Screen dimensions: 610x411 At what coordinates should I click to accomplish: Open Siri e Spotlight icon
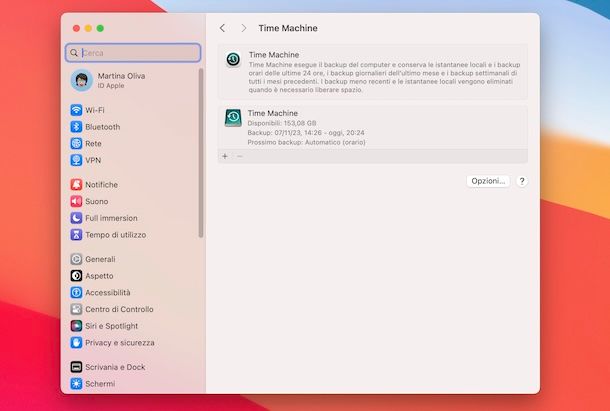pos(76,326)
